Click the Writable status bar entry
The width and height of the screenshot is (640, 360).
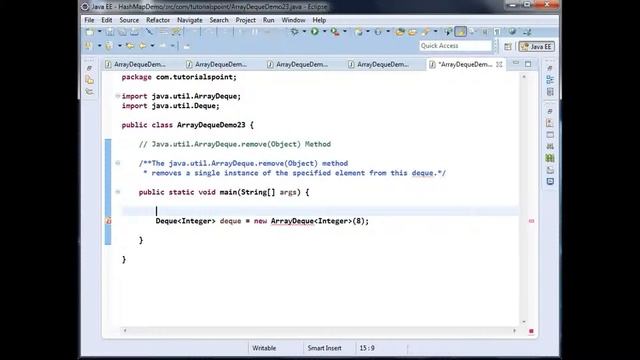click(x=264, y=348)
